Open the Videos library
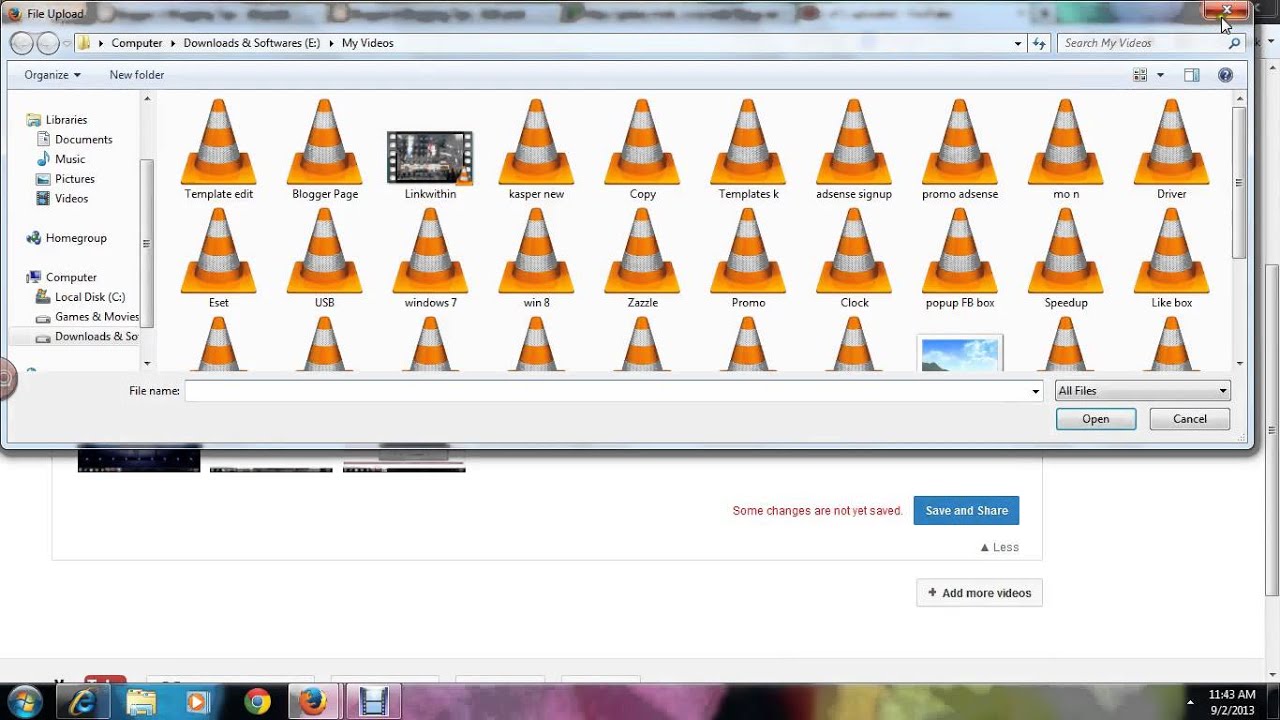This screenshot has width=1280, height=720. tap(71, 199)
